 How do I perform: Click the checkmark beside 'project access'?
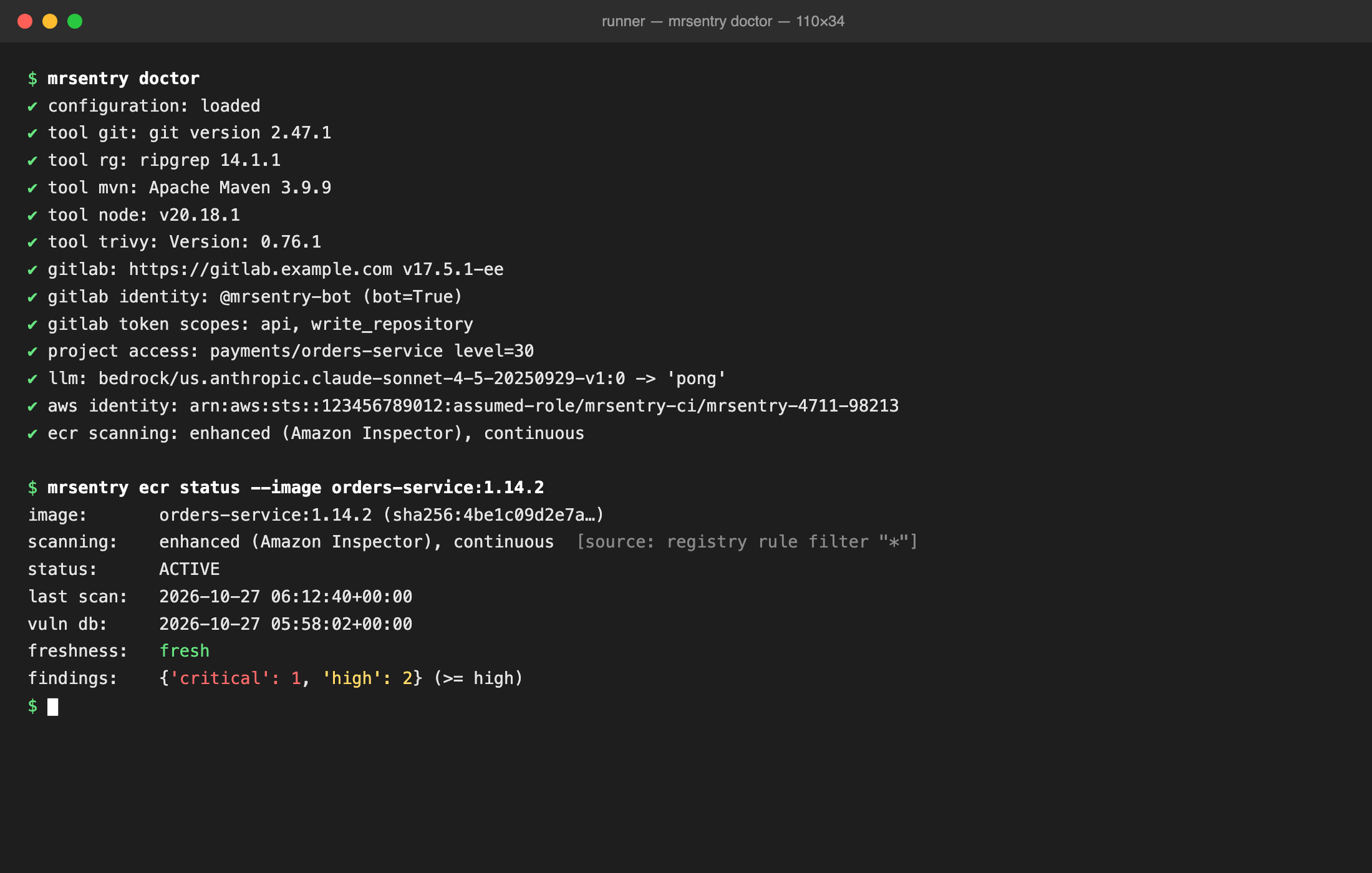click(x=32, y=352)
